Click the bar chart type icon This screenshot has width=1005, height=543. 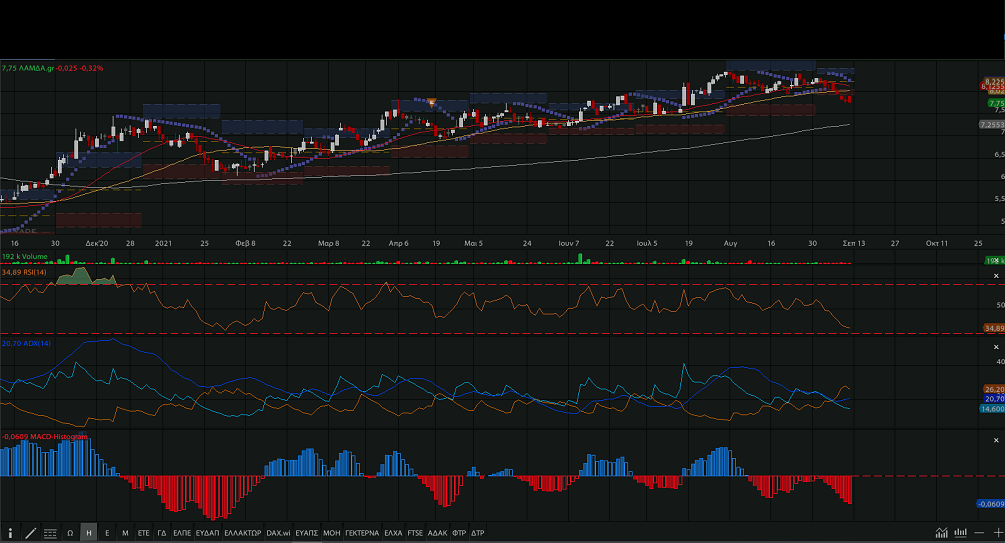pos(960,532)
